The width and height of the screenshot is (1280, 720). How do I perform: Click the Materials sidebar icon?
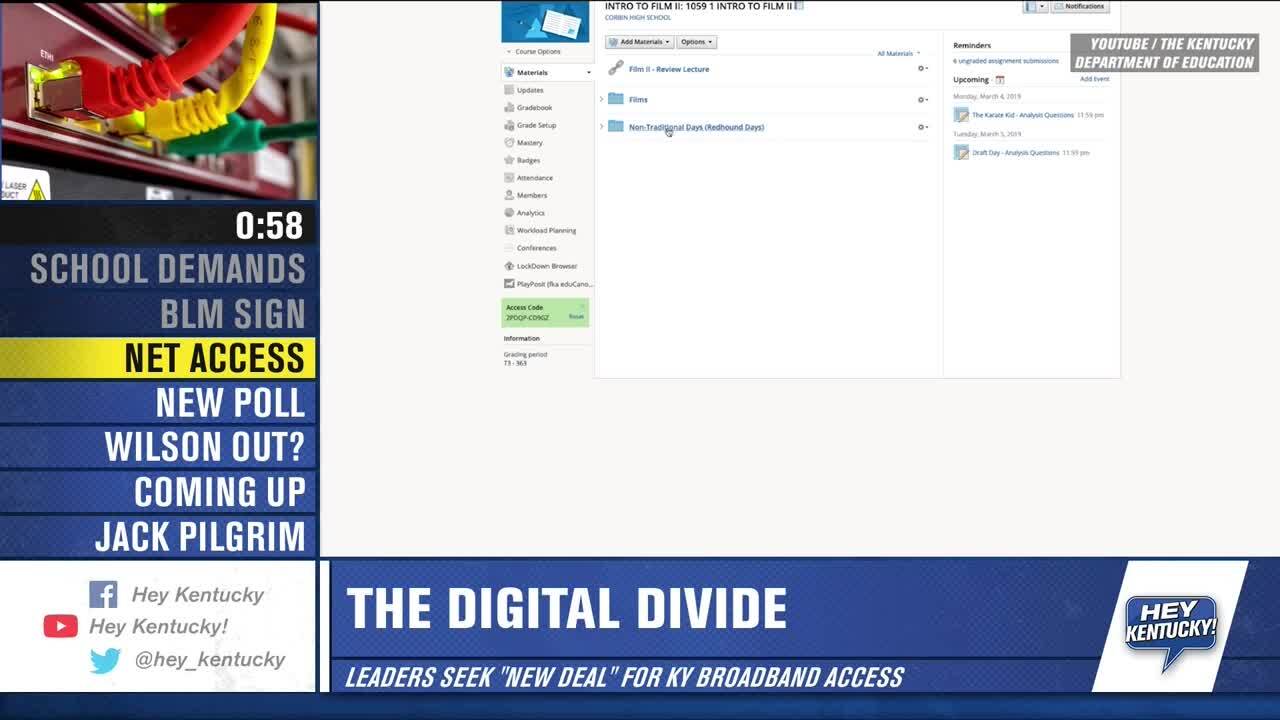(509, 72)
